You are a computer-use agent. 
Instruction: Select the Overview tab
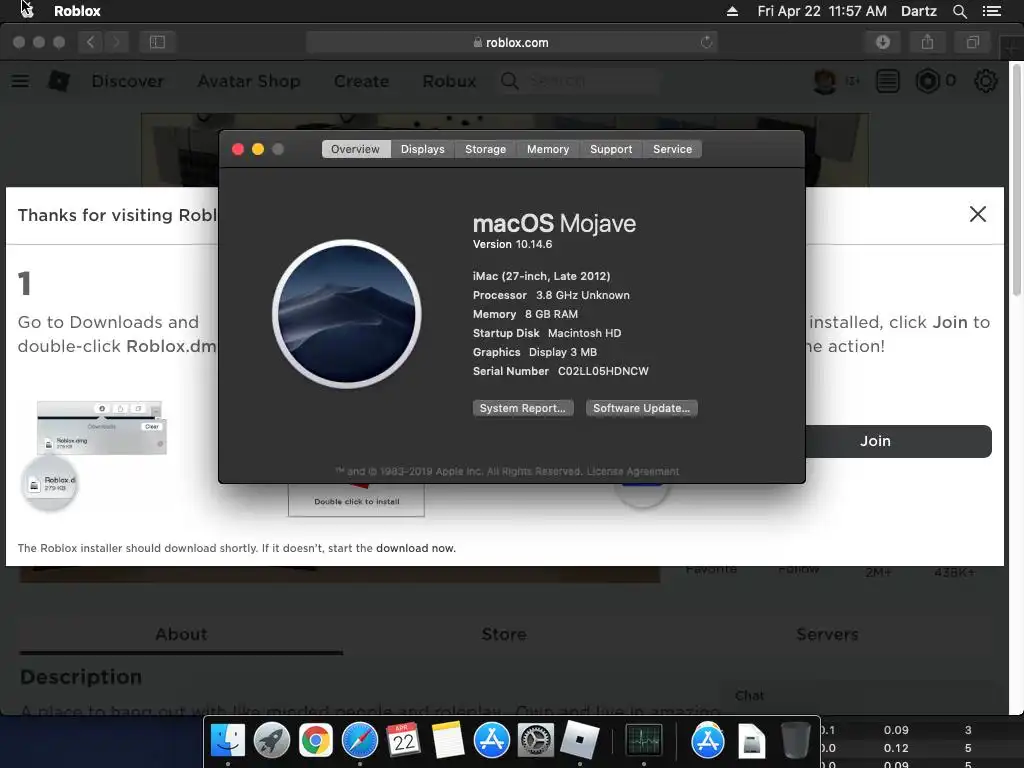(355, 149)
